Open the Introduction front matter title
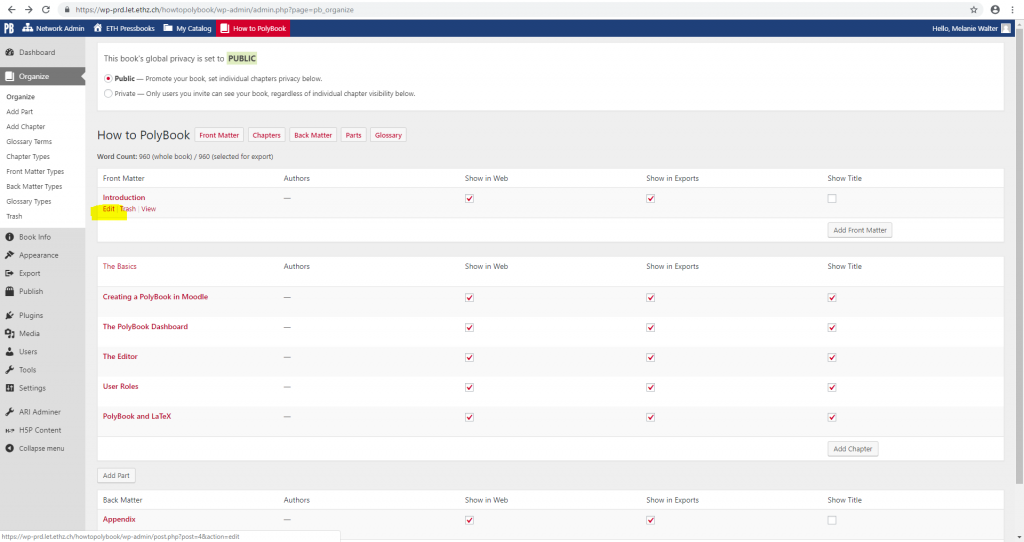1024x542 pixels. coord(124,197)
